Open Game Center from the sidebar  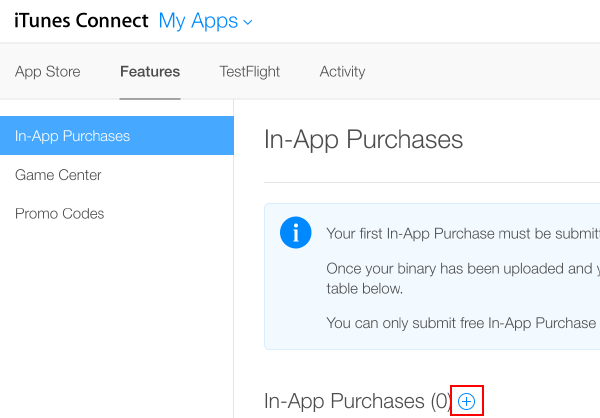[x=58, y=175]
